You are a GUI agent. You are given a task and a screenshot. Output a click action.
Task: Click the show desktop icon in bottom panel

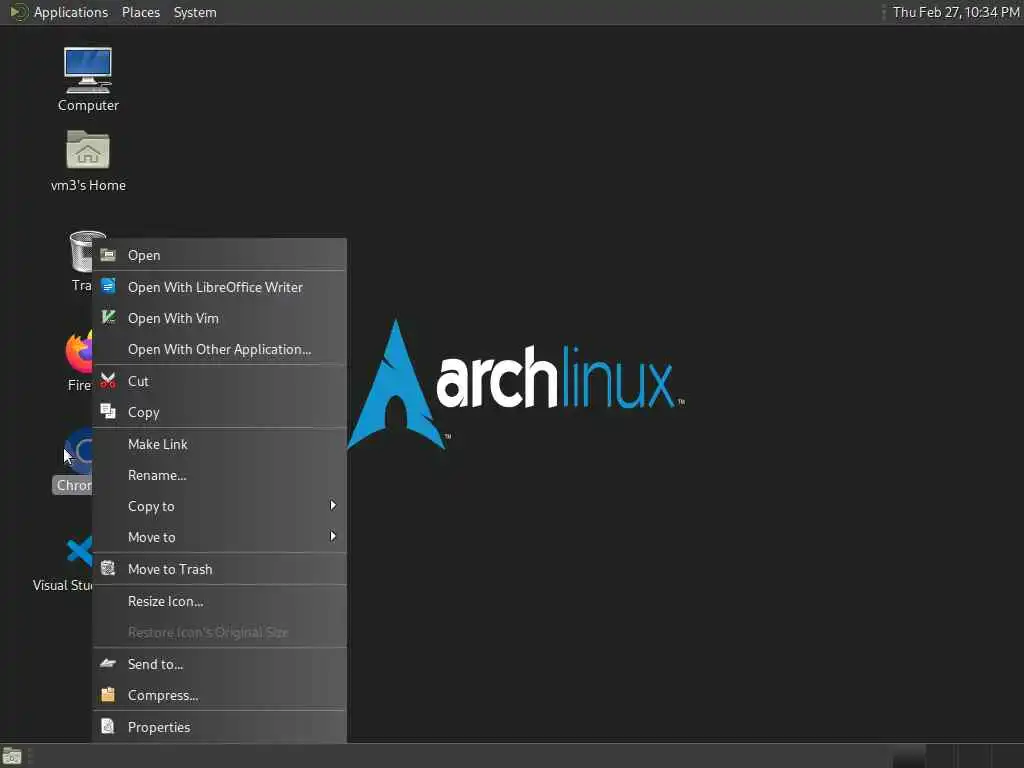coord(12,757)
